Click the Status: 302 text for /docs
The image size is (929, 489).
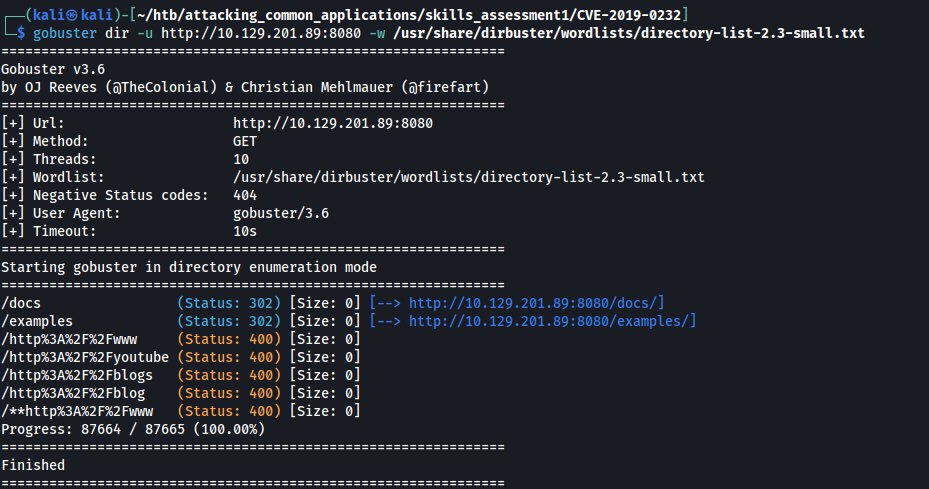(x=229, y=303)
